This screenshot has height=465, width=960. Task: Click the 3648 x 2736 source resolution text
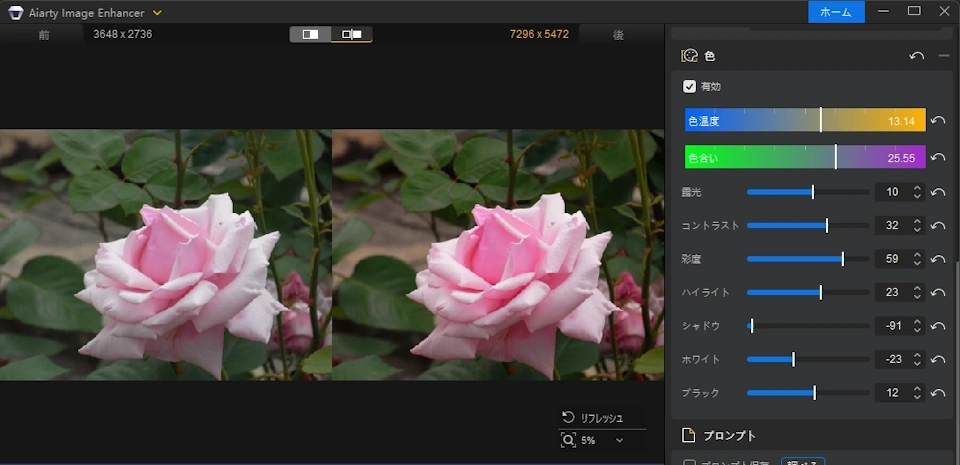(122, 34)
